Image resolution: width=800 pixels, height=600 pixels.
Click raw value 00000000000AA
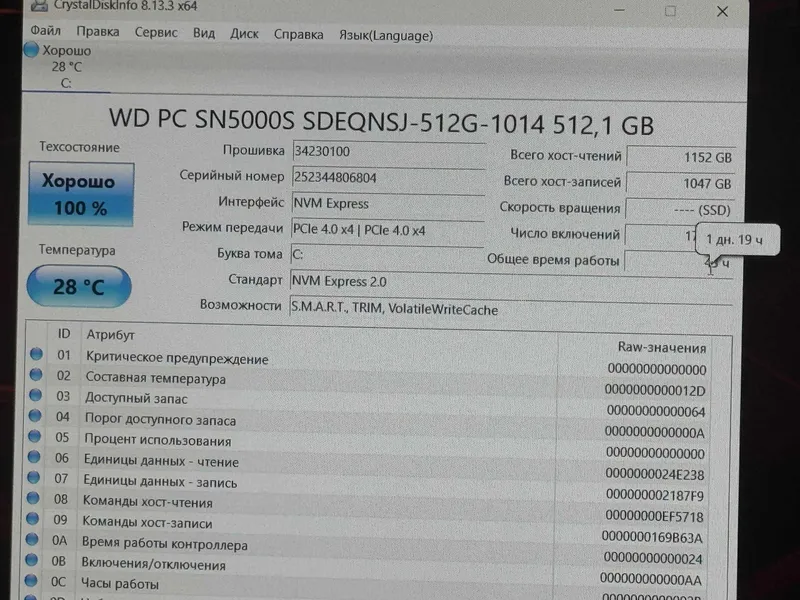pos(651,580)
